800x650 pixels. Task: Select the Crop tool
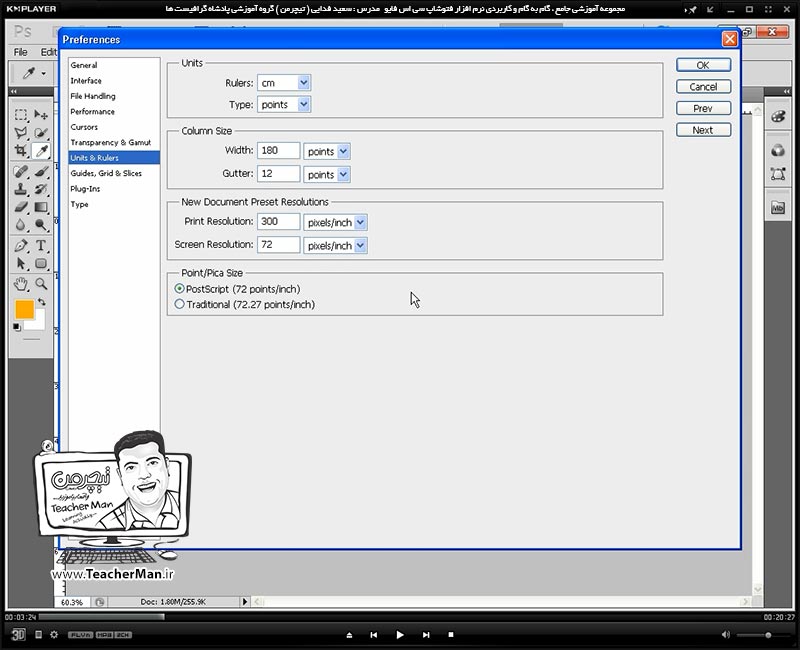(x=21, y=151)
